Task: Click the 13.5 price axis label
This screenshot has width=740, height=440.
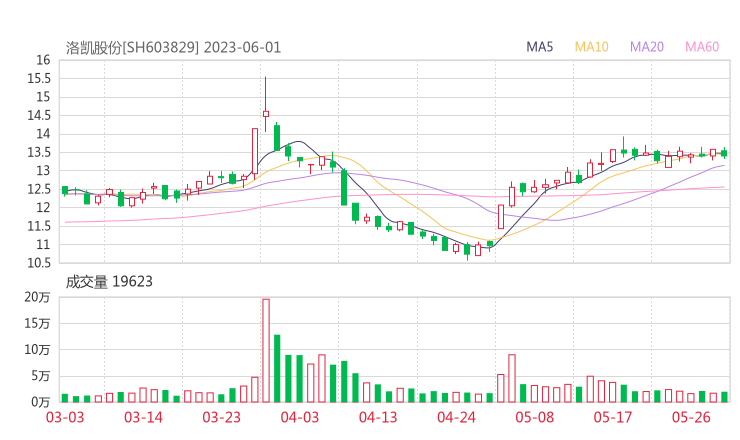Action: click(39, 152)
